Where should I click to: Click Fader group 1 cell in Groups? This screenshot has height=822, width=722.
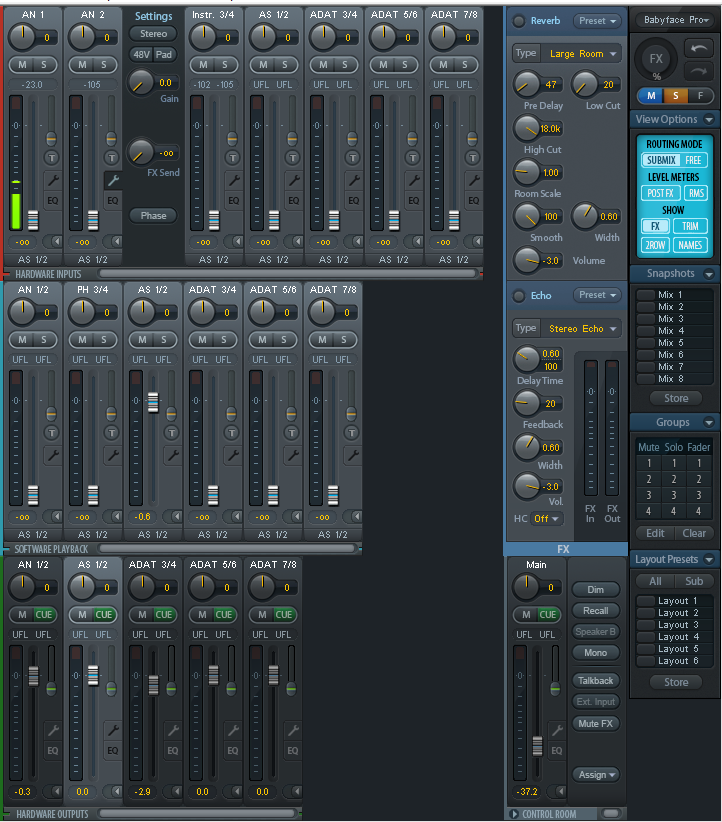pos(698,463)
